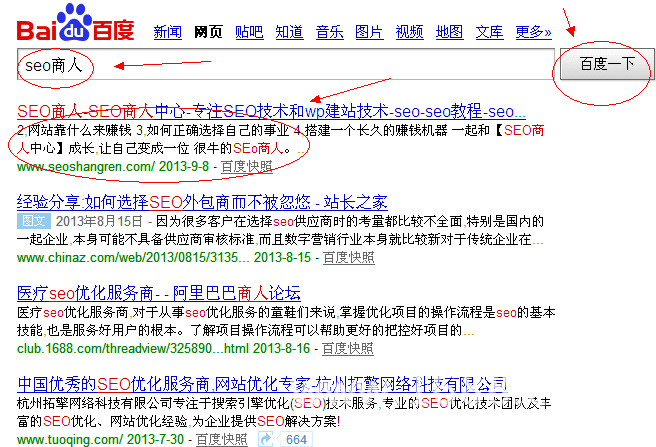Click the www.tuoqing.com/ URL text
This screenshot has height=447, width=656.
[x=70, y=439]
